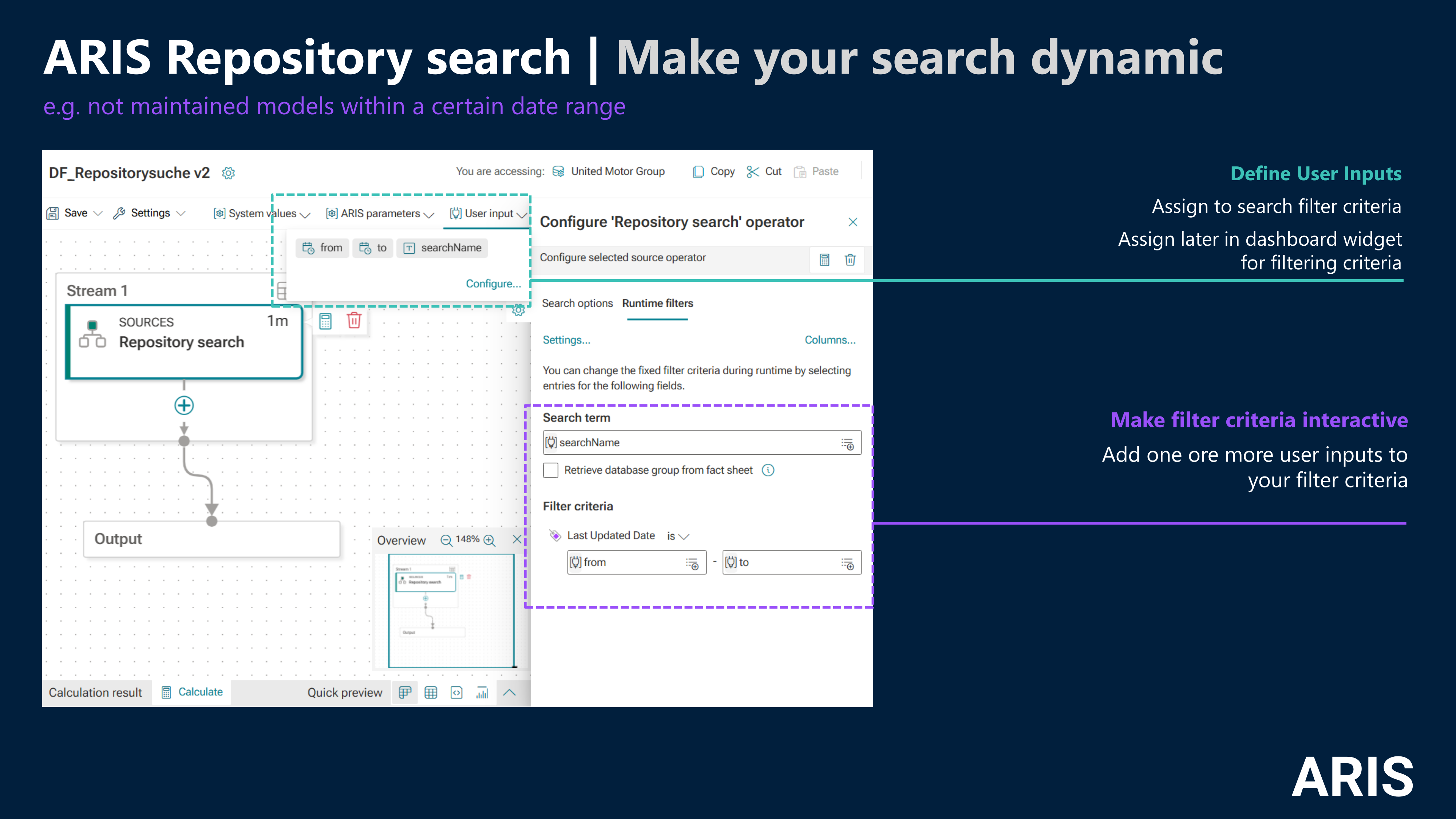Screen dimensions: 1456x819
Task: Show quick preview as raw code
Action: tap(457, 692)
